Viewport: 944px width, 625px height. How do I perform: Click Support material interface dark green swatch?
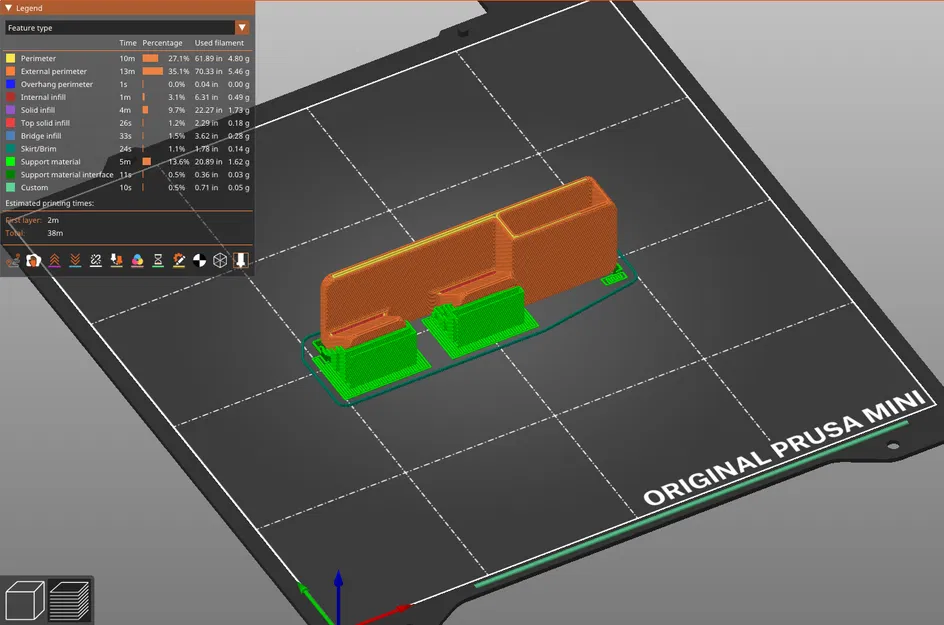coord(10,175)
